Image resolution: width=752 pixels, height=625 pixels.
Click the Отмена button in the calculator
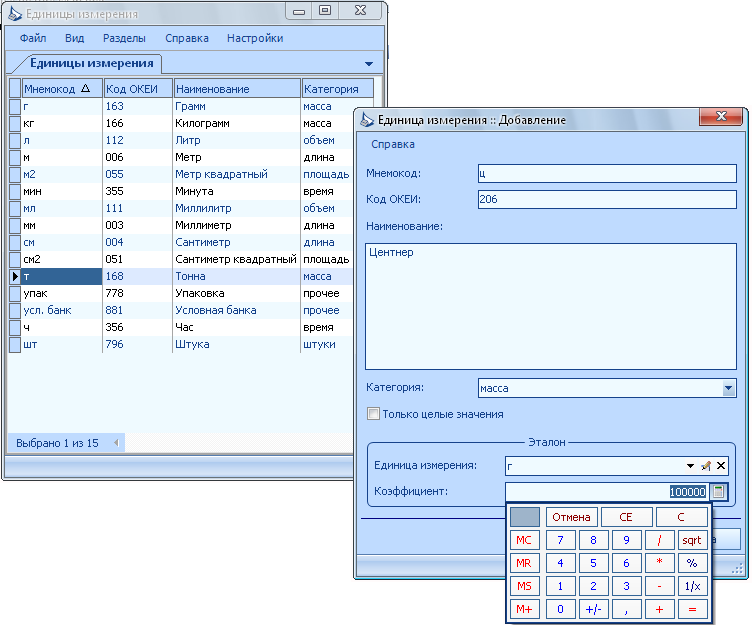pyautogui.click(x=571, y=517)
